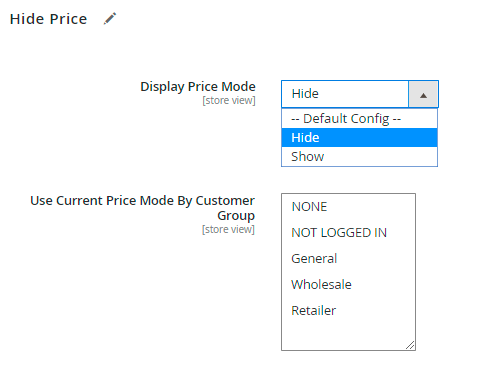
Task: Click Use Current Price Mode By Customer Group label
Action: click(x=142, y=208)
